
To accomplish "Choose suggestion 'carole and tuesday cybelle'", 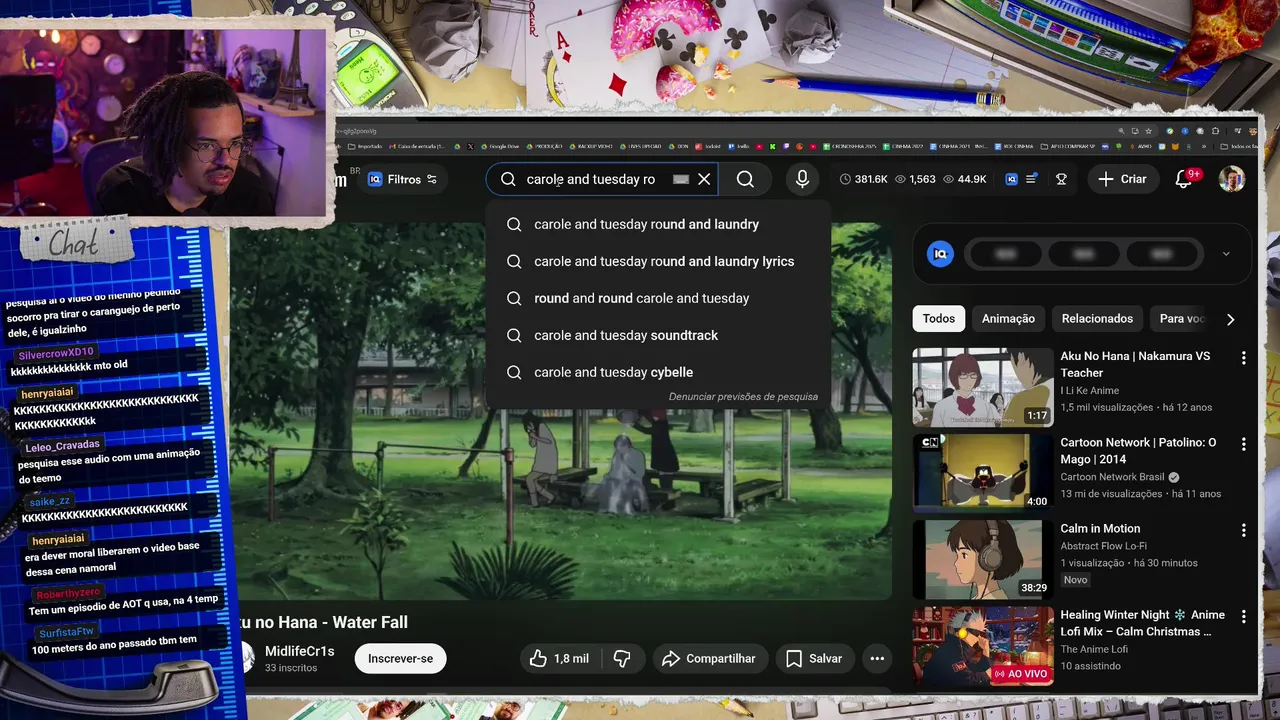I will (x=659, y=372).
